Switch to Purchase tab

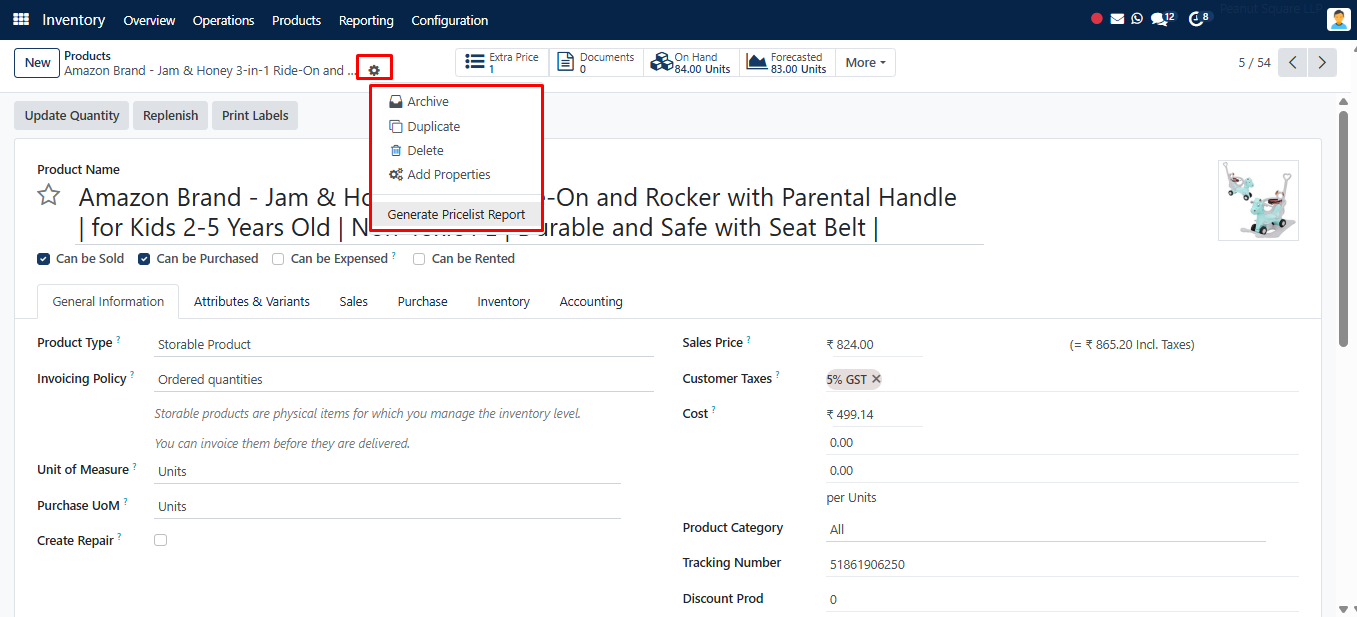[422, 301]
